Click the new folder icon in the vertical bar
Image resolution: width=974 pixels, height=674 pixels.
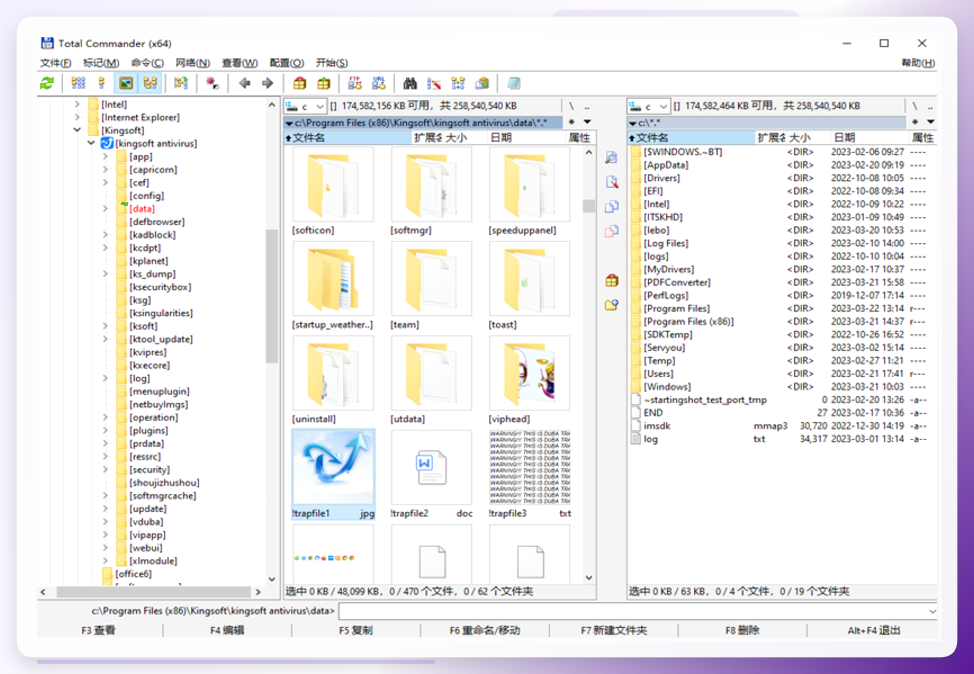[x=612, y=305]
